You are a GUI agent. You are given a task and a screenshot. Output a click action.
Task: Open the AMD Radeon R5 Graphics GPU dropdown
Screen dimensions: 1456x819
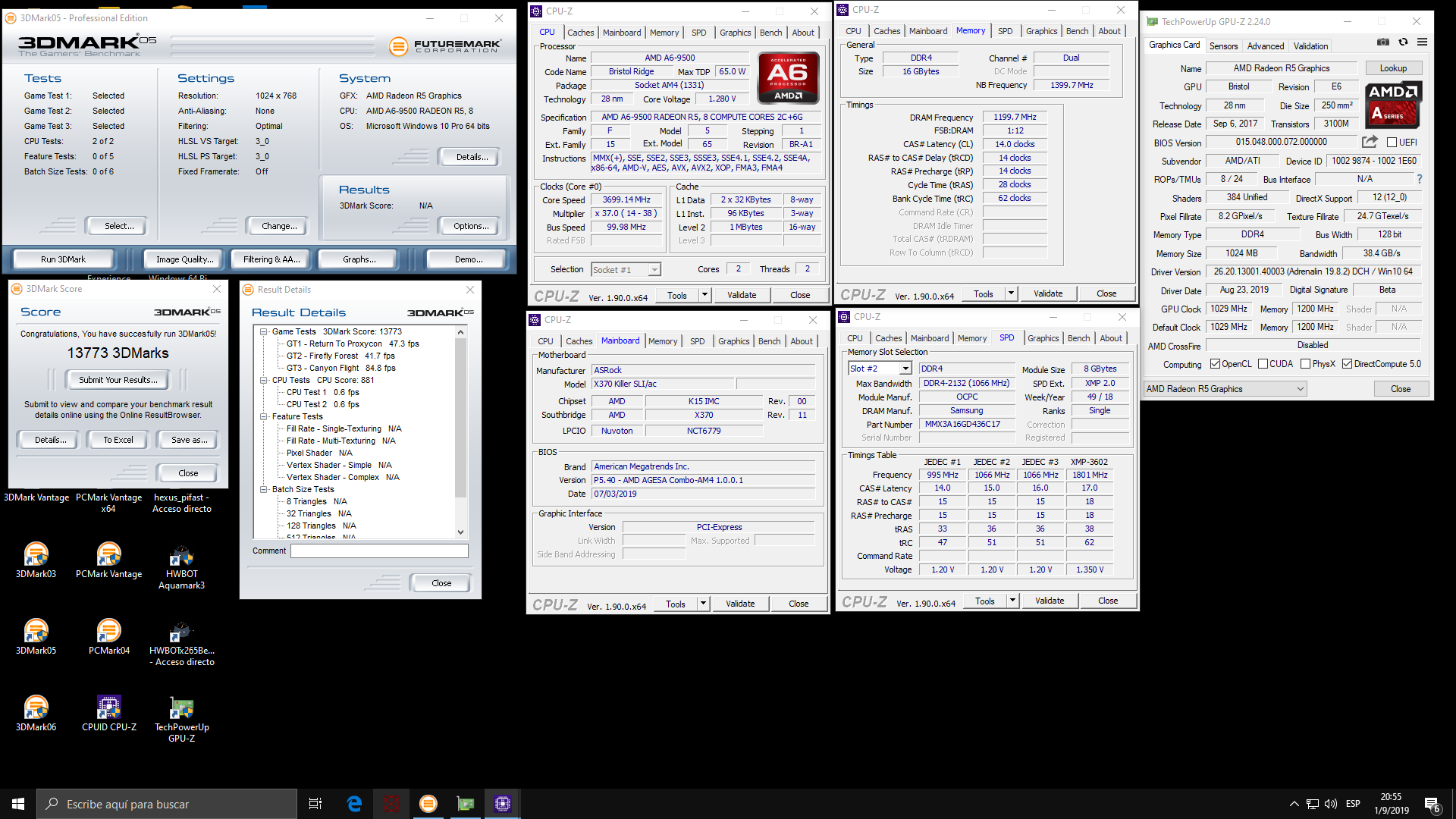pos(1225,389)
